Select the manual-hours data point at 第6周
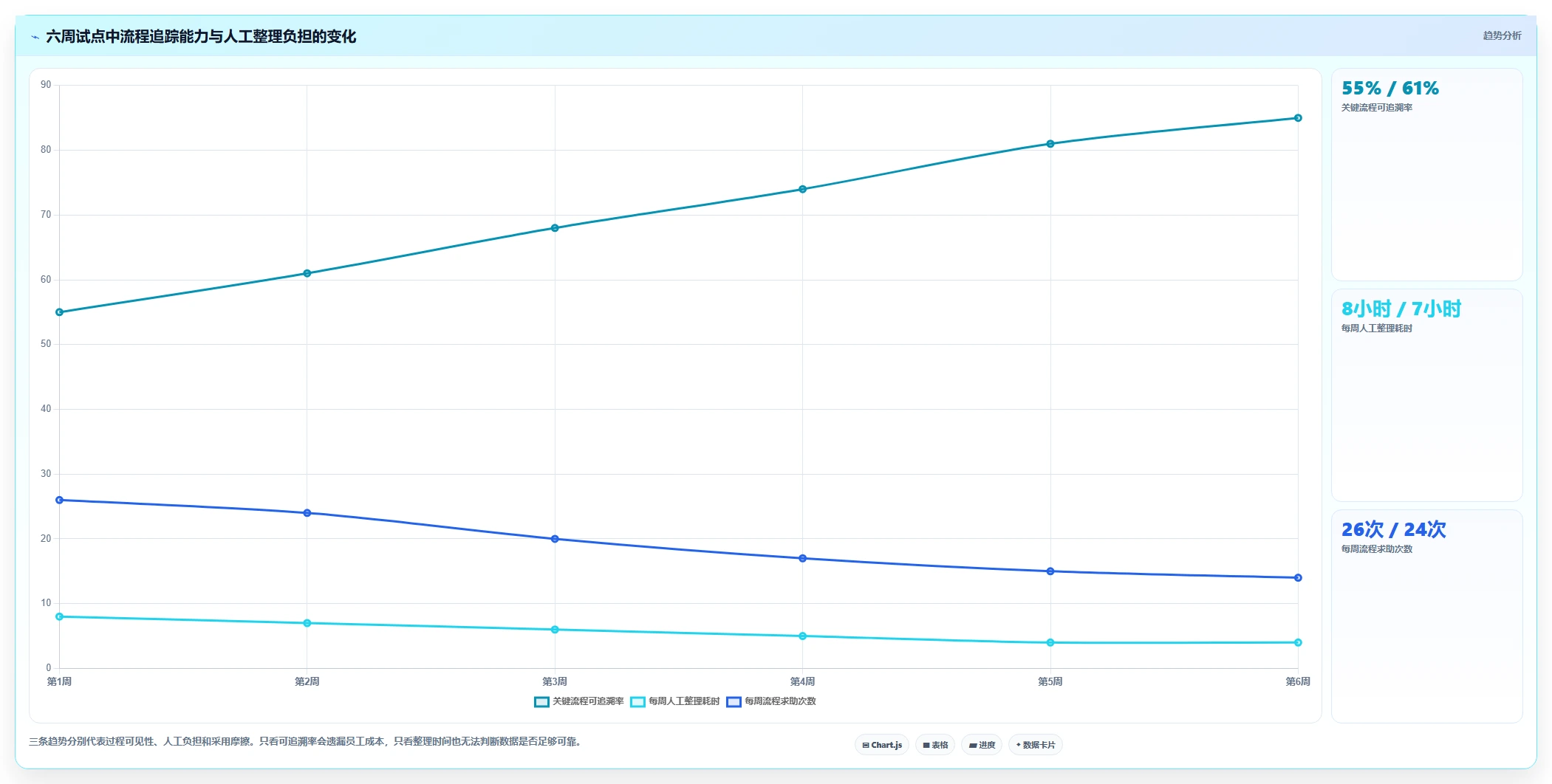This screenshot has height=784, width=1552. pyautogui.click(x=1298, y=643)
